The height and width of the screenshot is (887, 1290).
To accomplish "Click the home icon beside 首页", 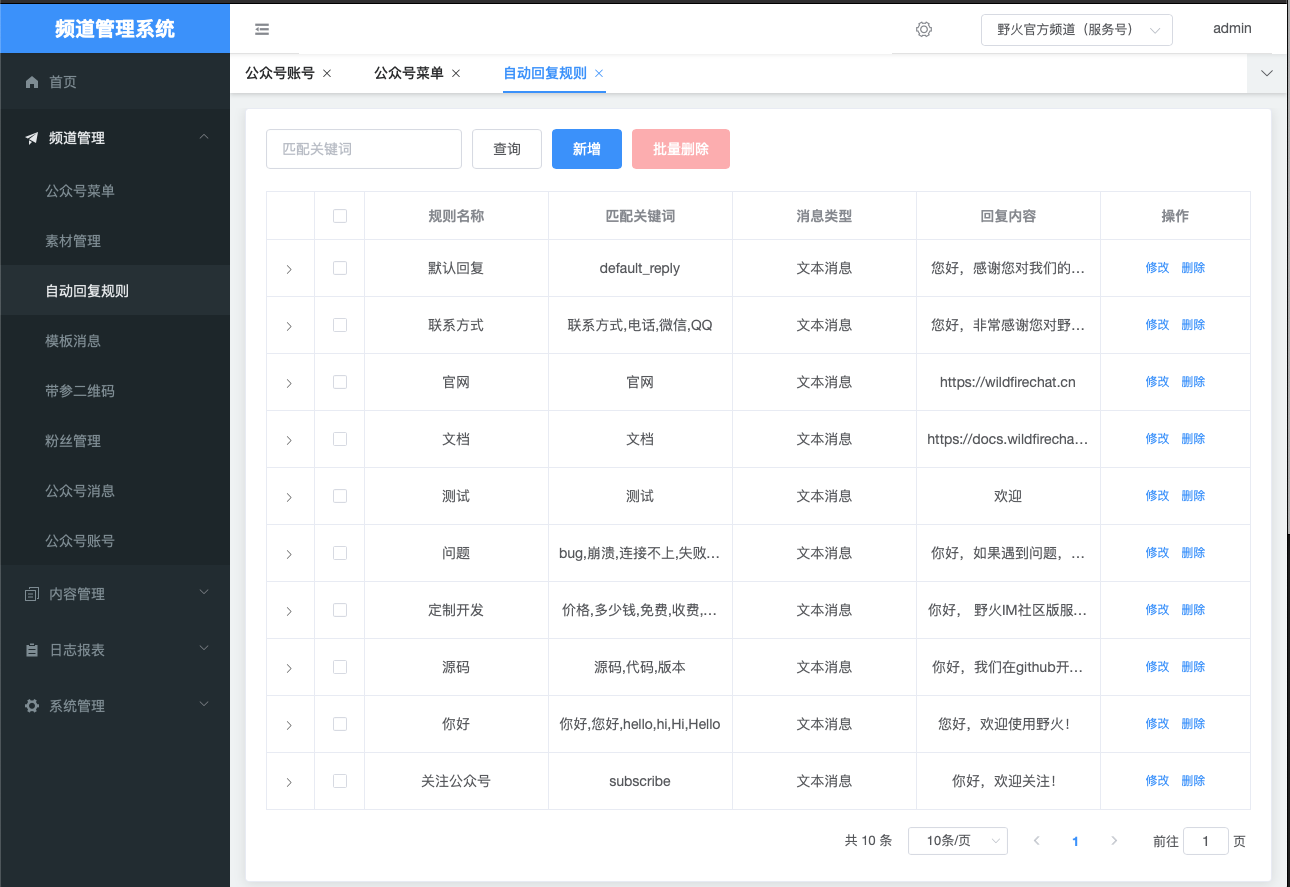I will click(x=32, y=82).
